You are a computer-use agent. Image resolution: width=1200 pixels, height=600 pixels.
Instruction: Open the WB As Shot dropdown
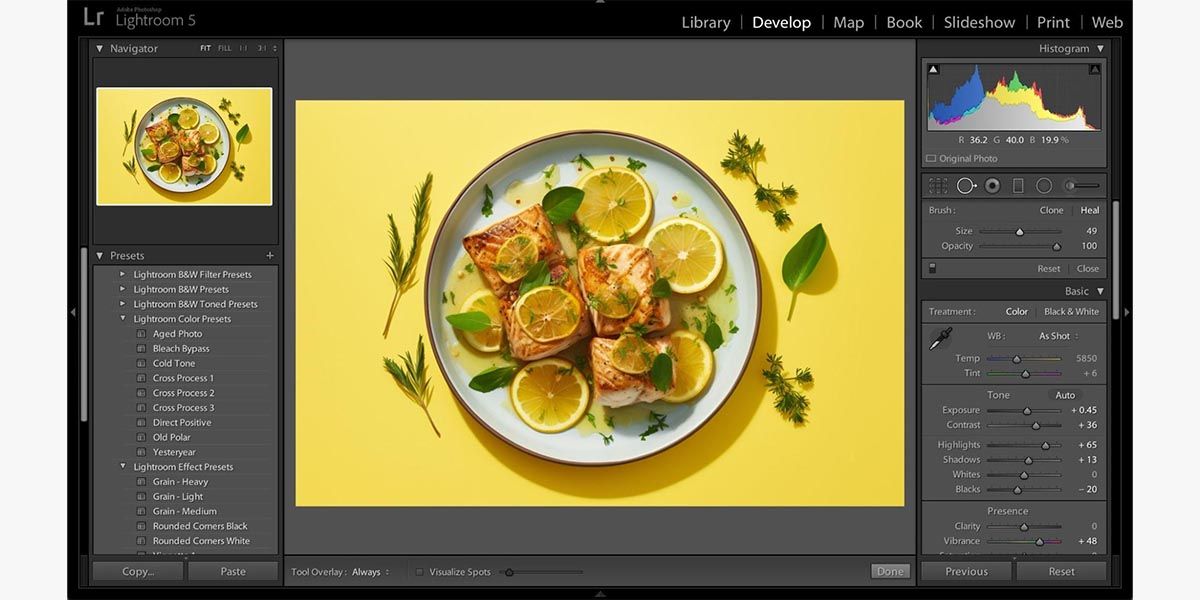(1058, 336)
